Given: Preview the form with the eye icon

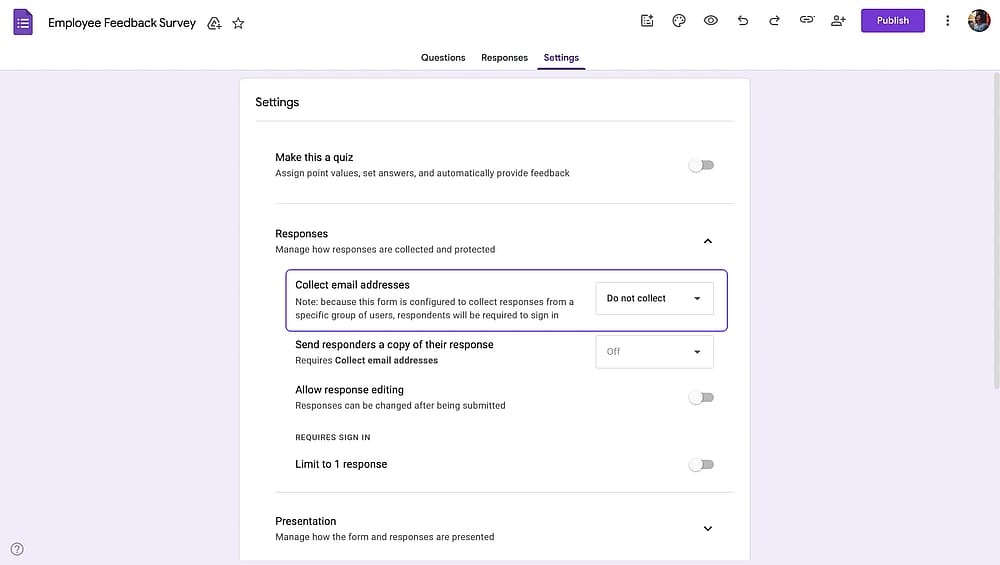Looking at the screenshot, I should click(710, 20).
